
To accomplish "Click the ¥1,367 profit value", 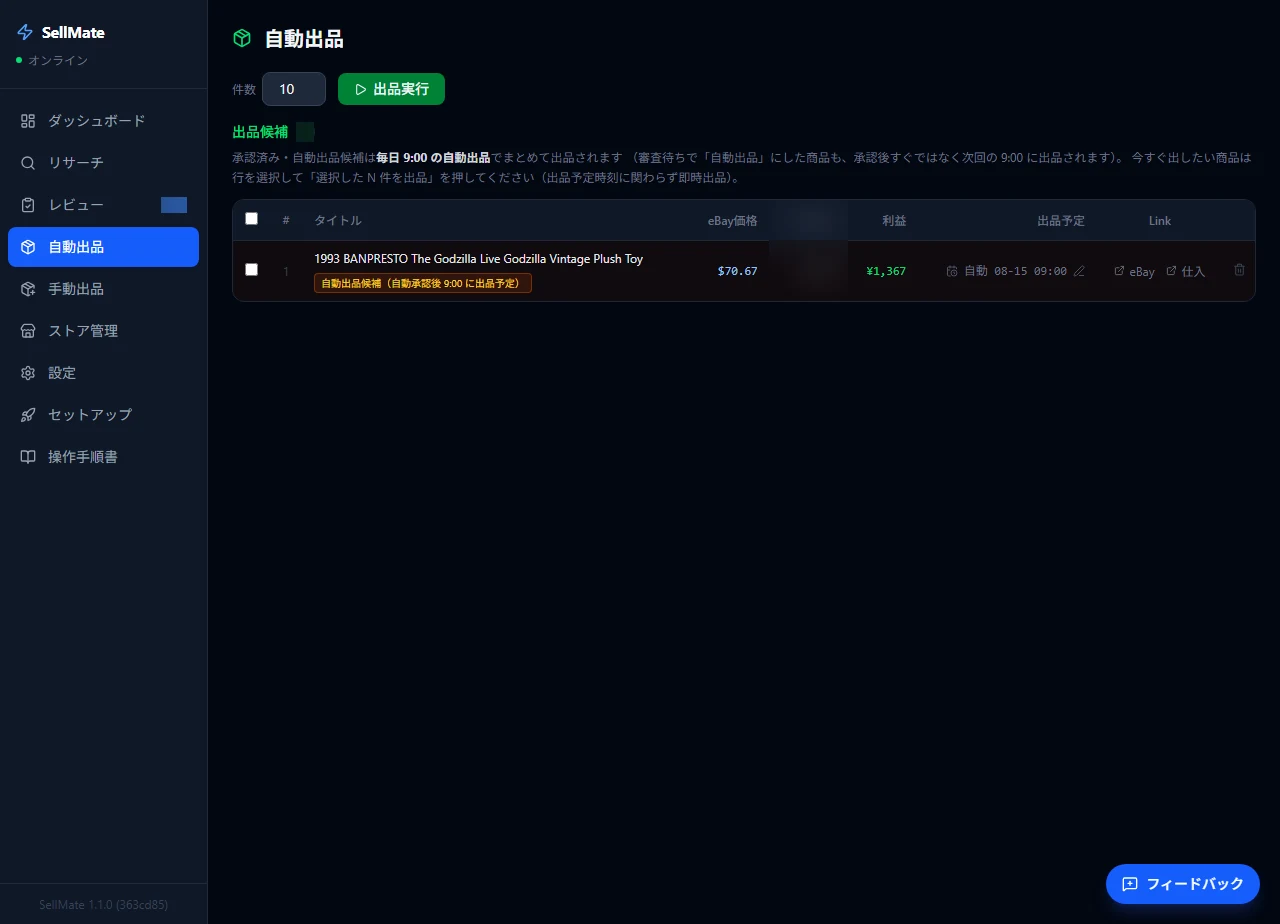I will (886, 271).
